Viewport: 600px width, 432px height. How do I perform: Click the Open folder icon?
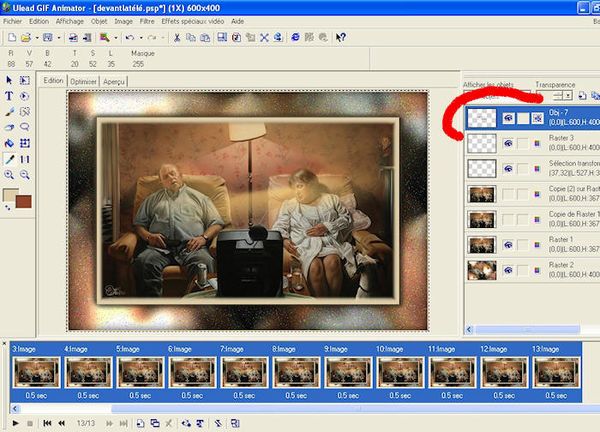26,37
